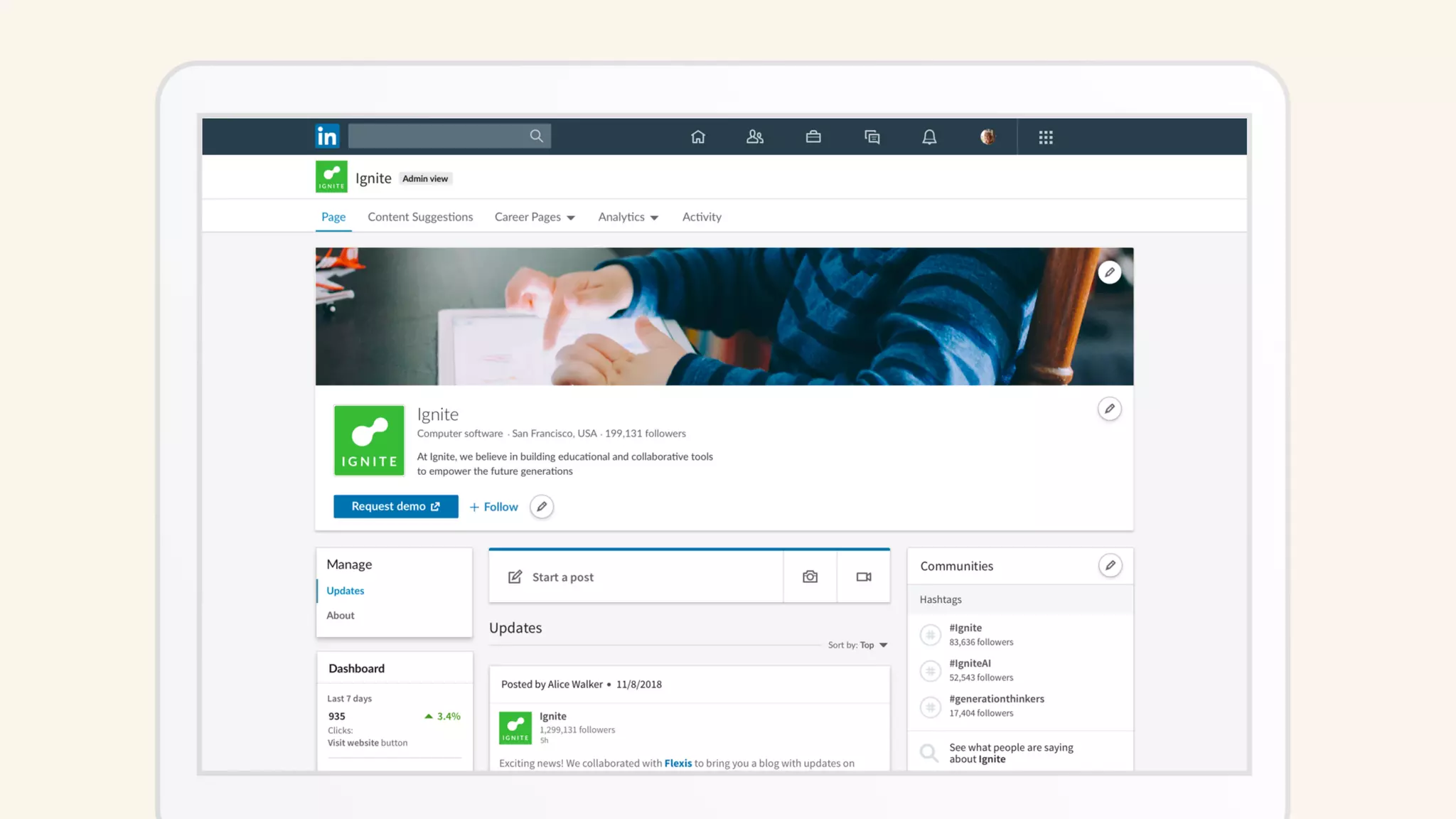Open the Jobs briefcase icon
This screenshot has height=819, width=1456.
(x=813, y=137)
